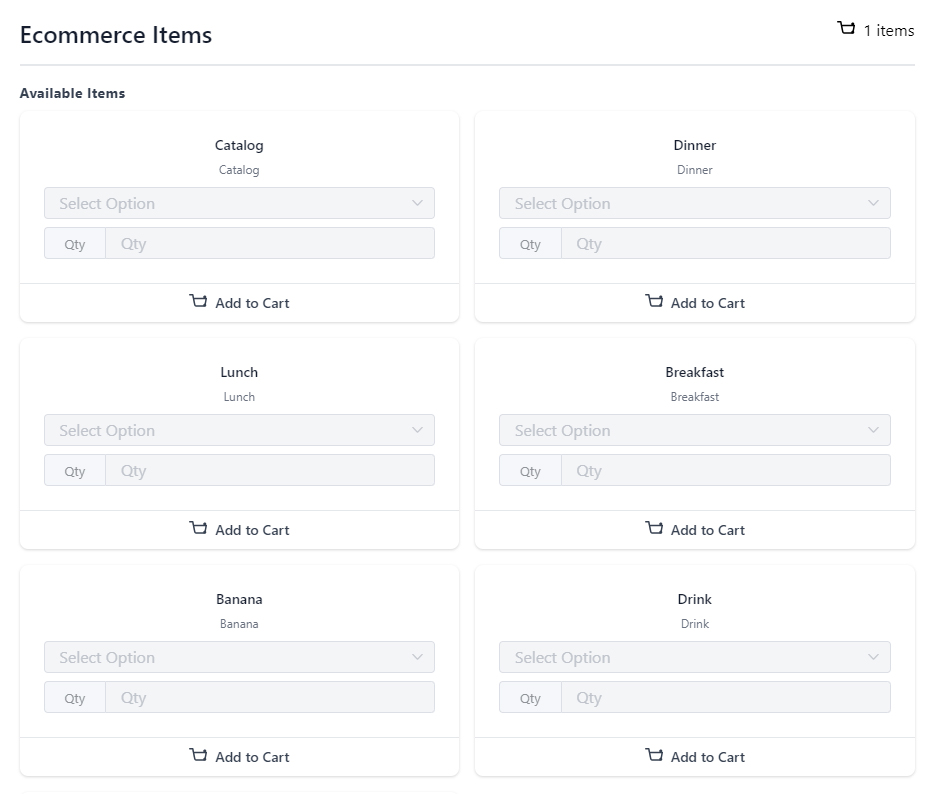The image size is (936, 794).
Task: Open the Lunch Select Option dropdown
Action: point(239,430)
